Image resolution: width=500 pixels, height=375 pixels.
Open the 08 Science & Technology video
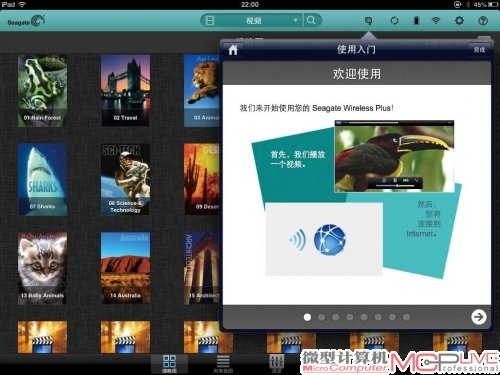click(x=125, y=179)
